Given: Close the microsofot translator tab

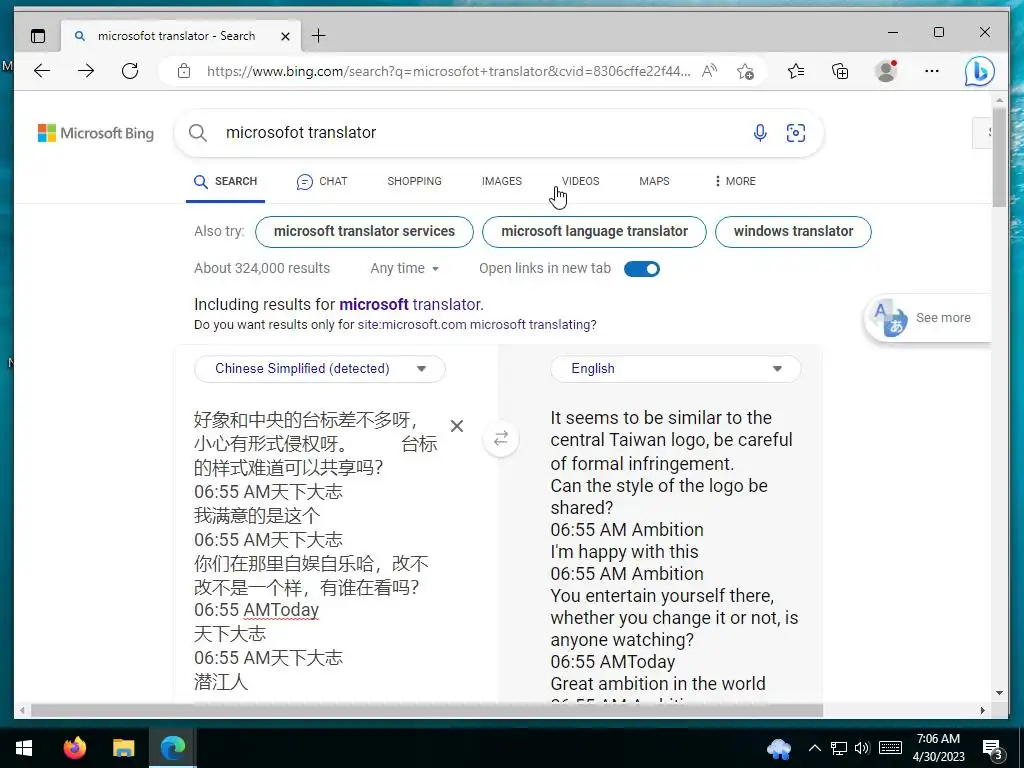Looking at the screenshot, I should tap(285, 37).
